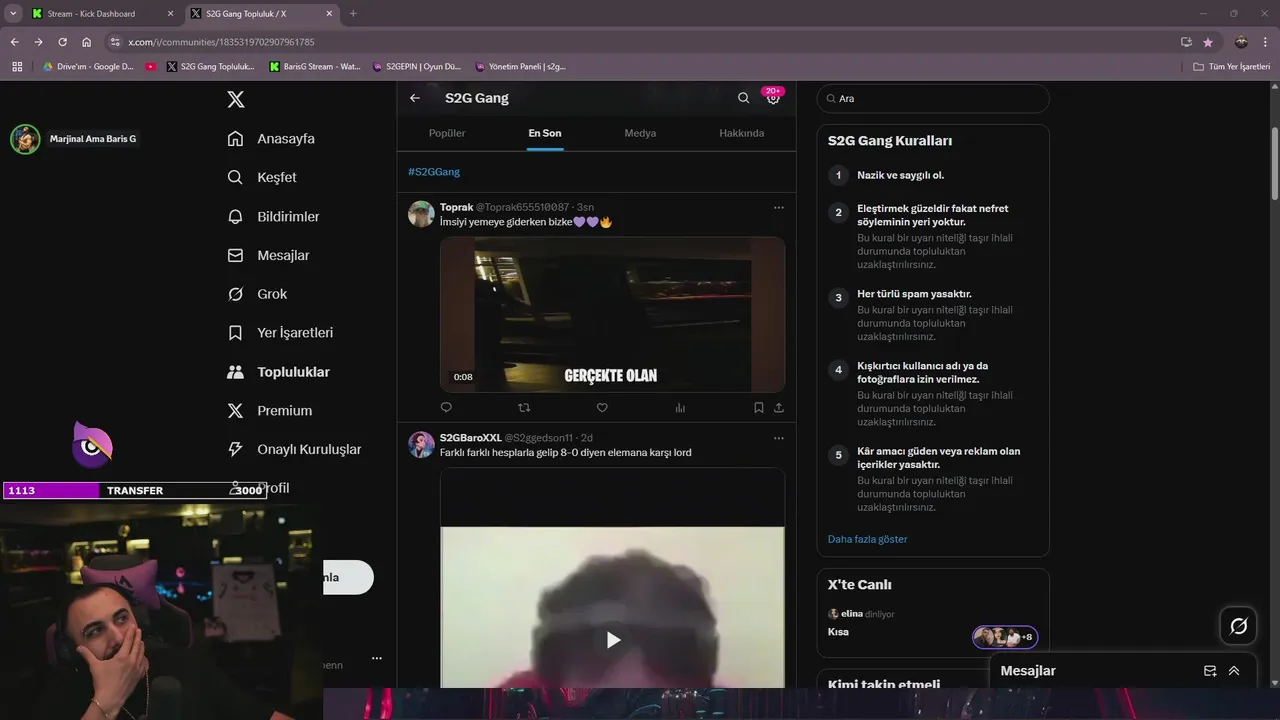Image resolution: width=1280 pixels, height=720 pixels.
Task: Open Yer İşaretleri bookmarks
Action: pyautogui.click(x=280, y=333)
